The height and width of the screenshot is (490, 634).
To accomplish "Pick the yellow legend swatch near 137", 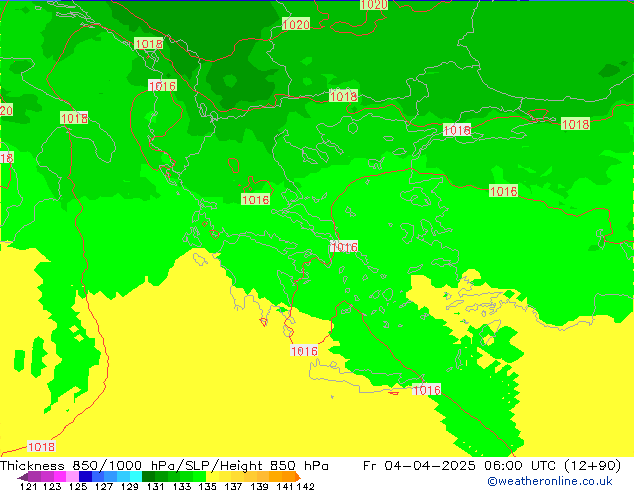I will [234, 476].
